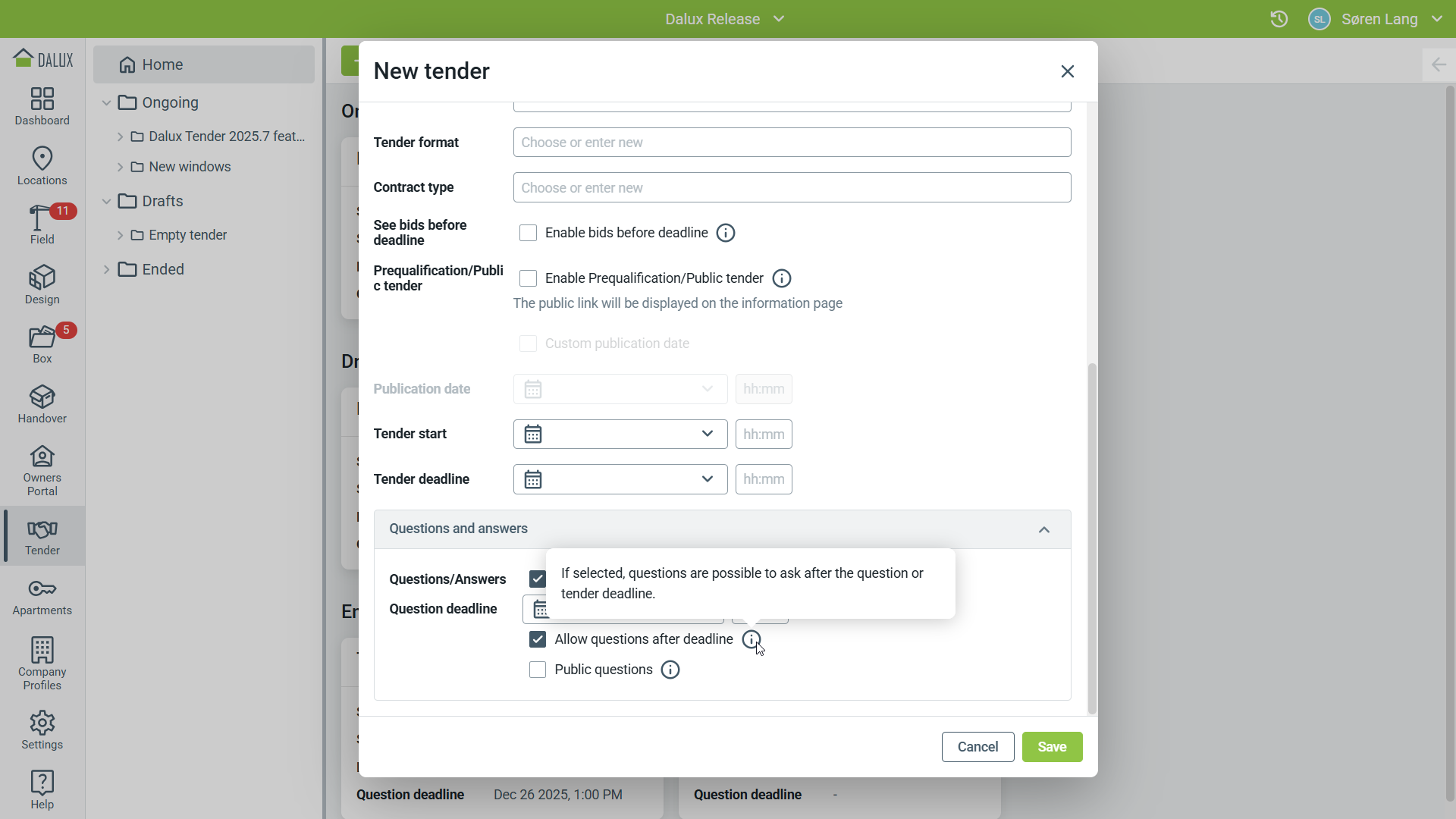Collapse the Drafts folder
The height and width of the screenshot is (819, 1456).
(106, 201)
